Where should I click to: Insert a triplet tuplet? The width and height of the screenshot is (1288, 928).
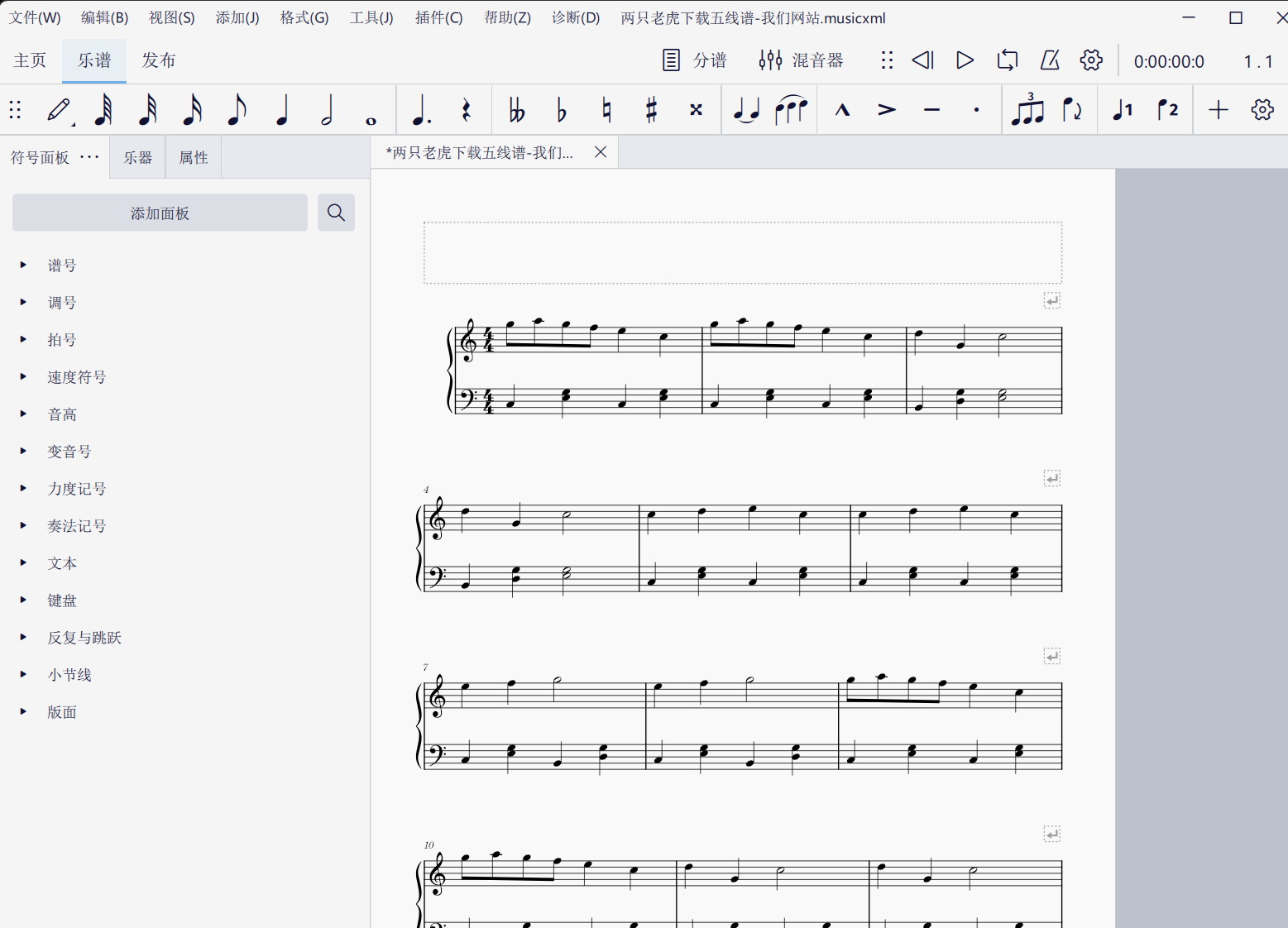click(x=1027, y=110)
